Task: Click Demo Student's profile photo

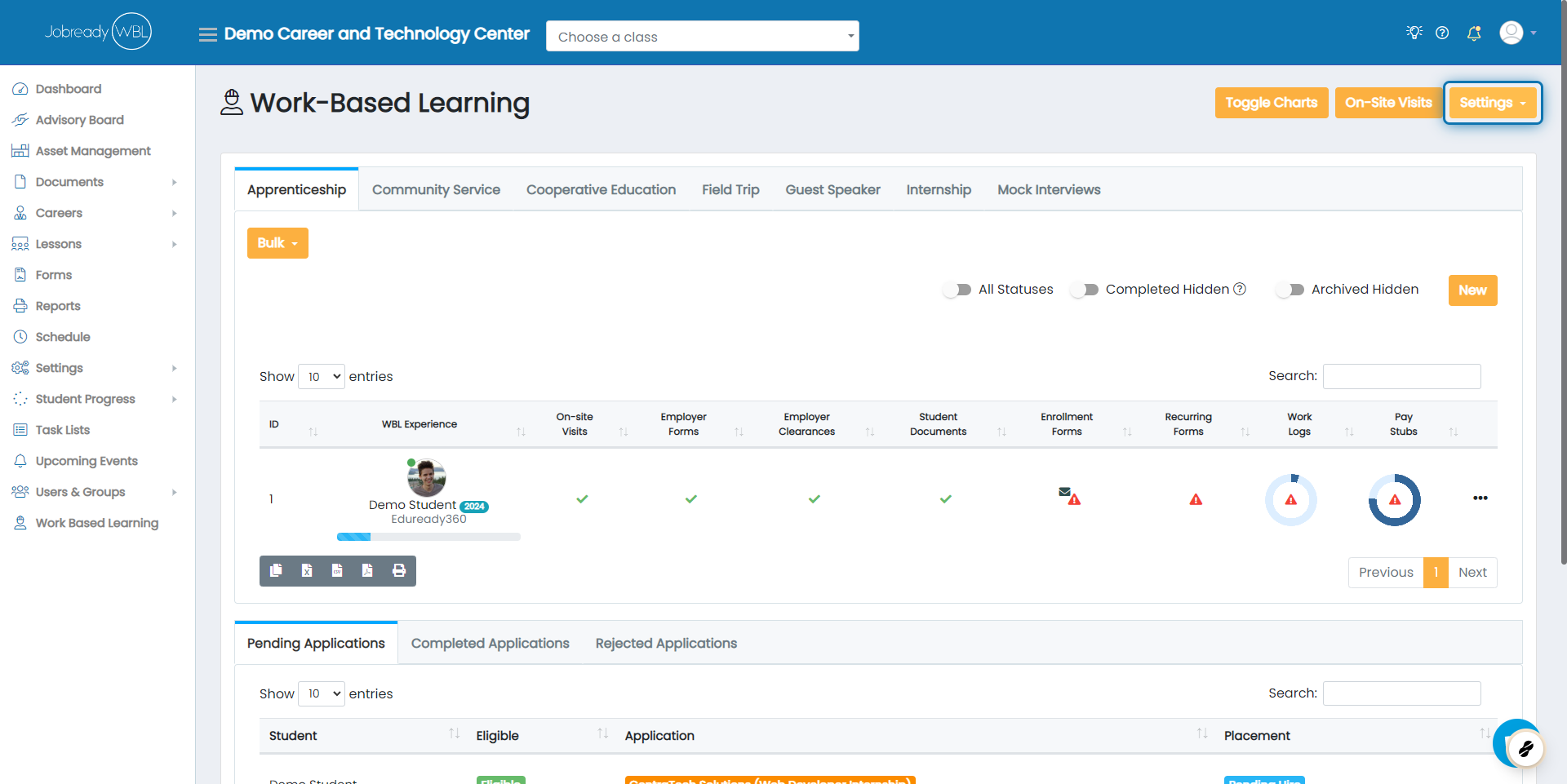Action: coord(426,477)
